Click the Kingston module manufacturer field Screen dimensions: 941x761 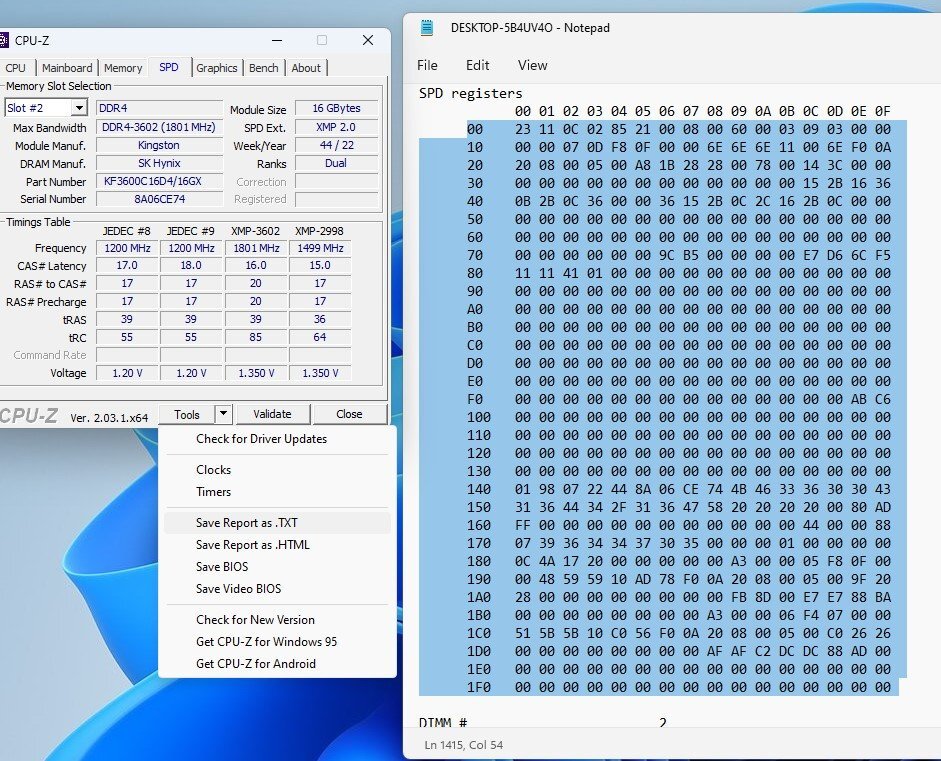(x=159, y=145)
